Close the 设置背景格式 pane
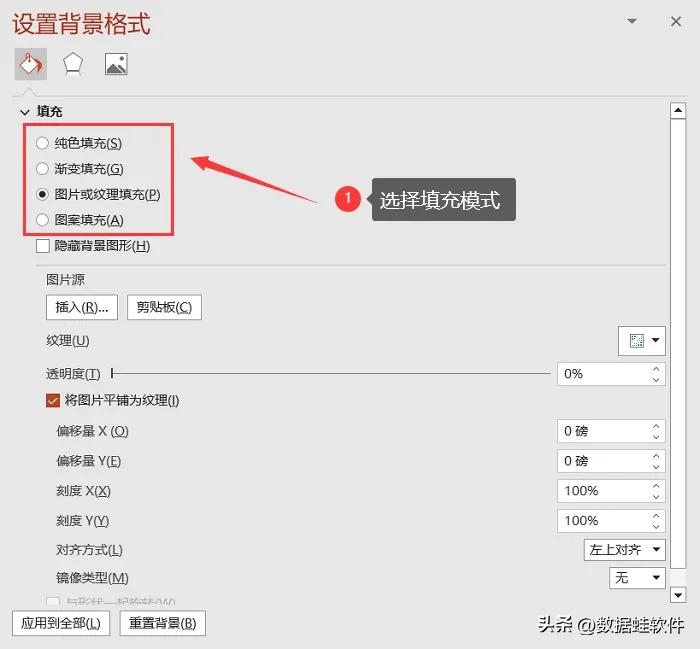Viewport: 700px width, 649px height. (x=676, y=21)
